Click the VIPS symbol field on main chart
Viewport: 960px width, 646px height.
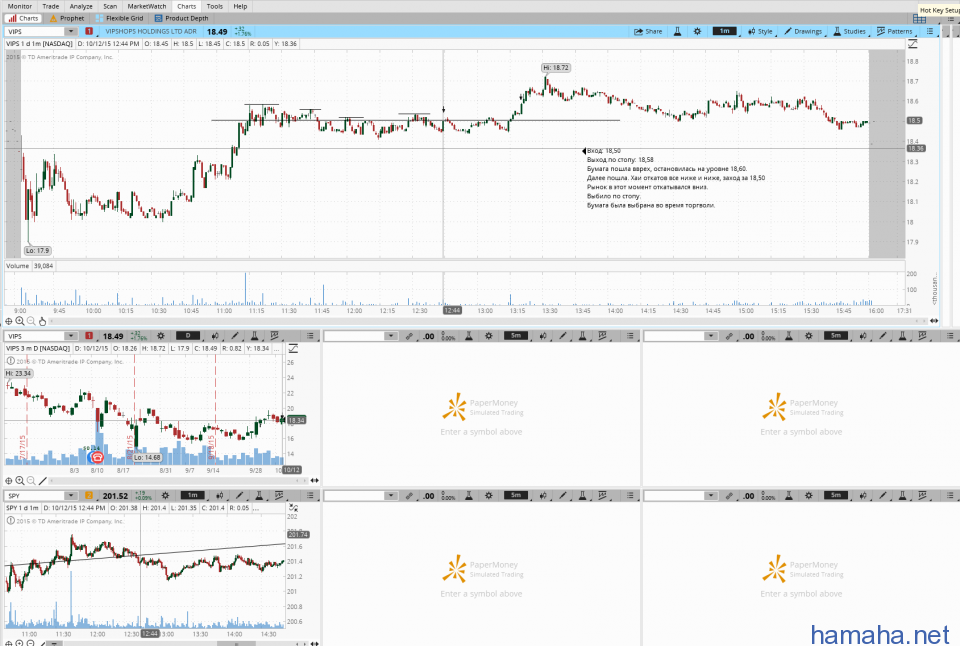click(x=36, y=31)
